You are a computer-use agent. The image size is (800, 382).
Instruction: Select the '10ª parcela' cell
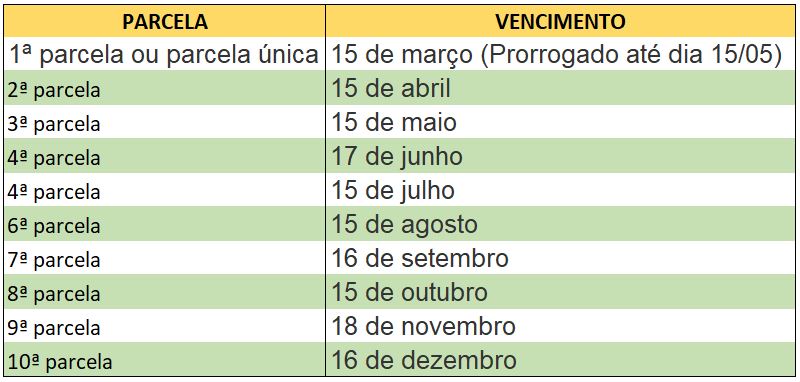click(165, 360)
